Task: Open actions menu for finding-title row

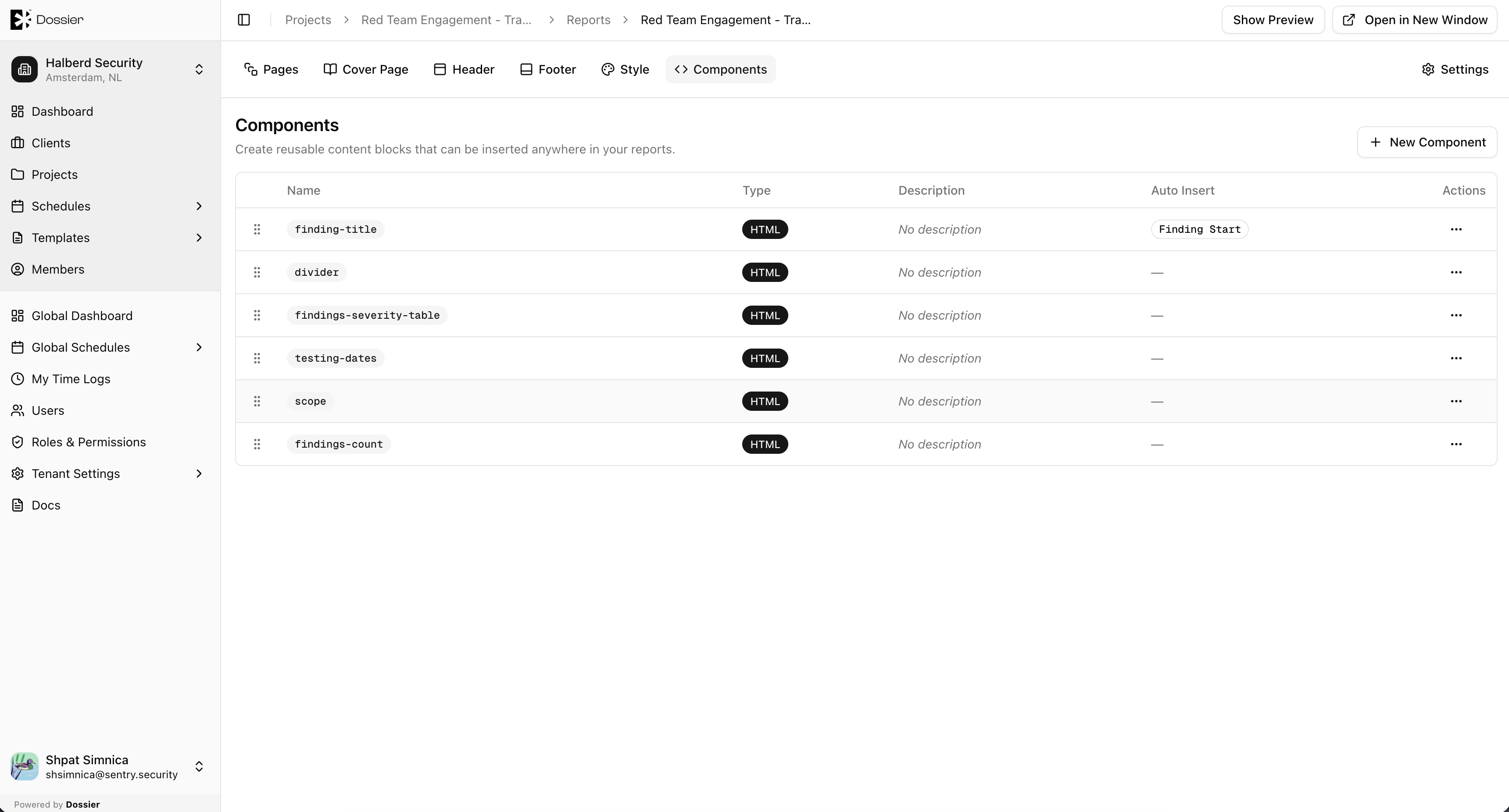Action: point(1455,229)
